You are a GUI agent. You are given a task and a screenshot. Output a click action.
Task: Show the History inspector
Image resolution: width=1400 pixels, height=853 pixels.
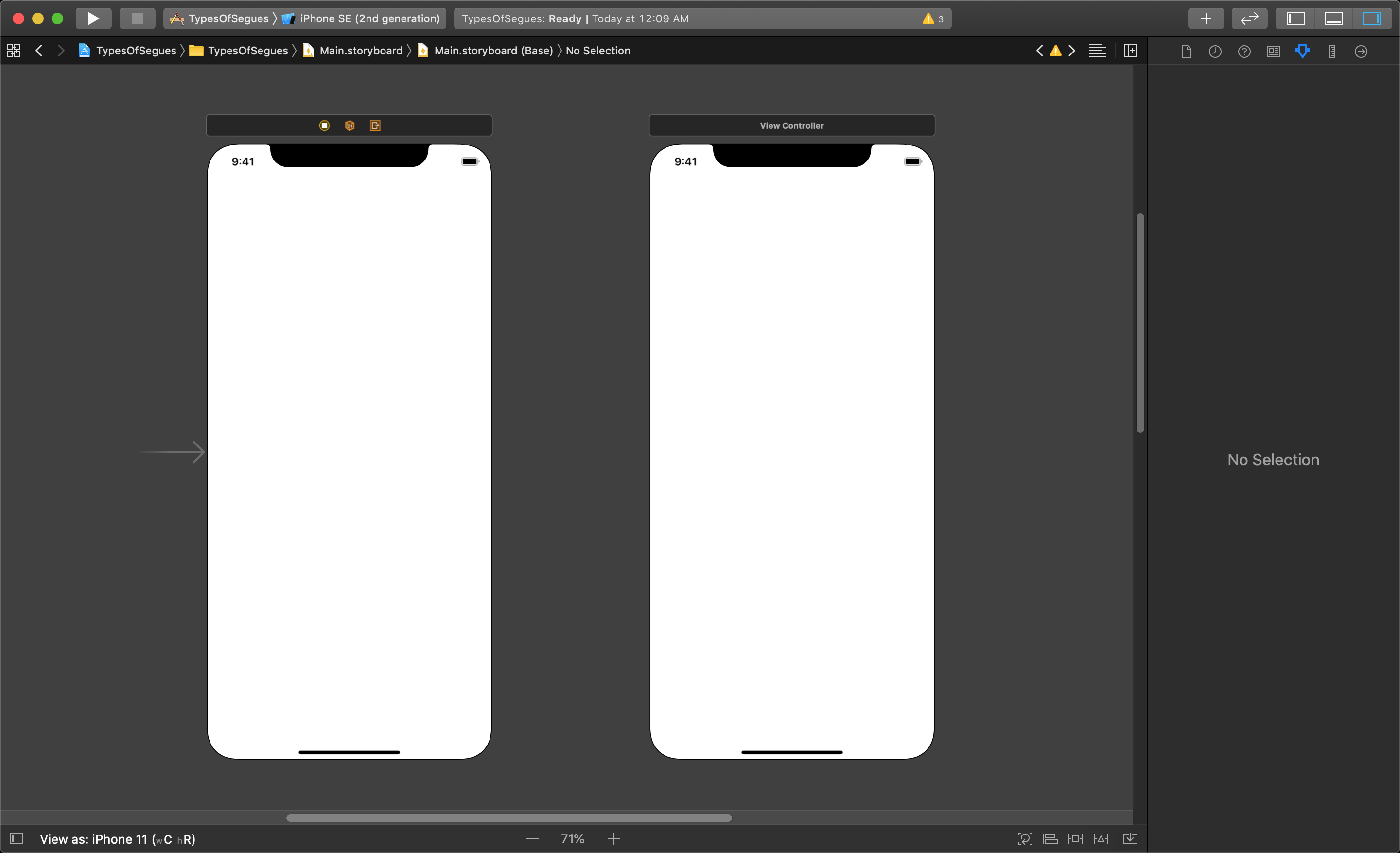(x=1215, y=52)
